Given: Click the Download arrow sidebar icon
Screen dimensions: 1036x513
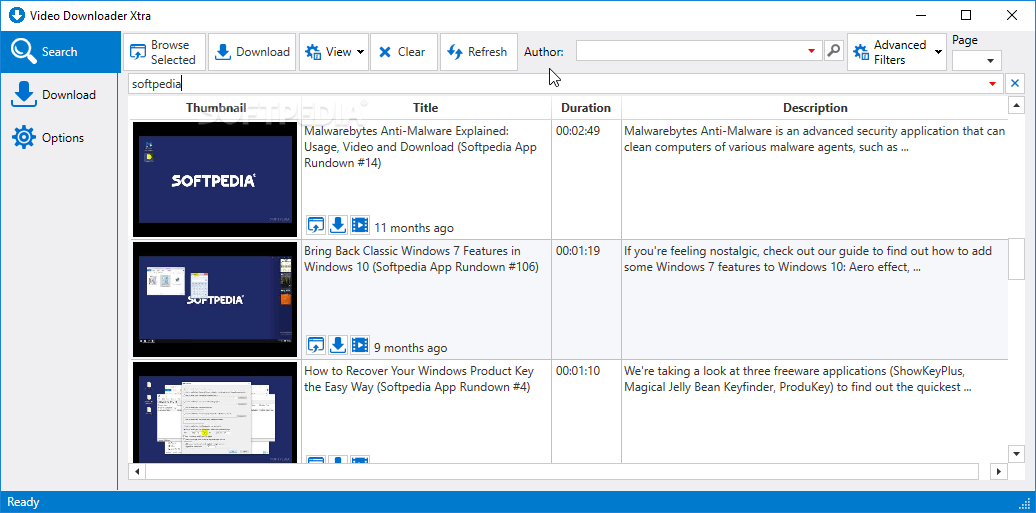Looking at the screenshot, I should 24,95.
